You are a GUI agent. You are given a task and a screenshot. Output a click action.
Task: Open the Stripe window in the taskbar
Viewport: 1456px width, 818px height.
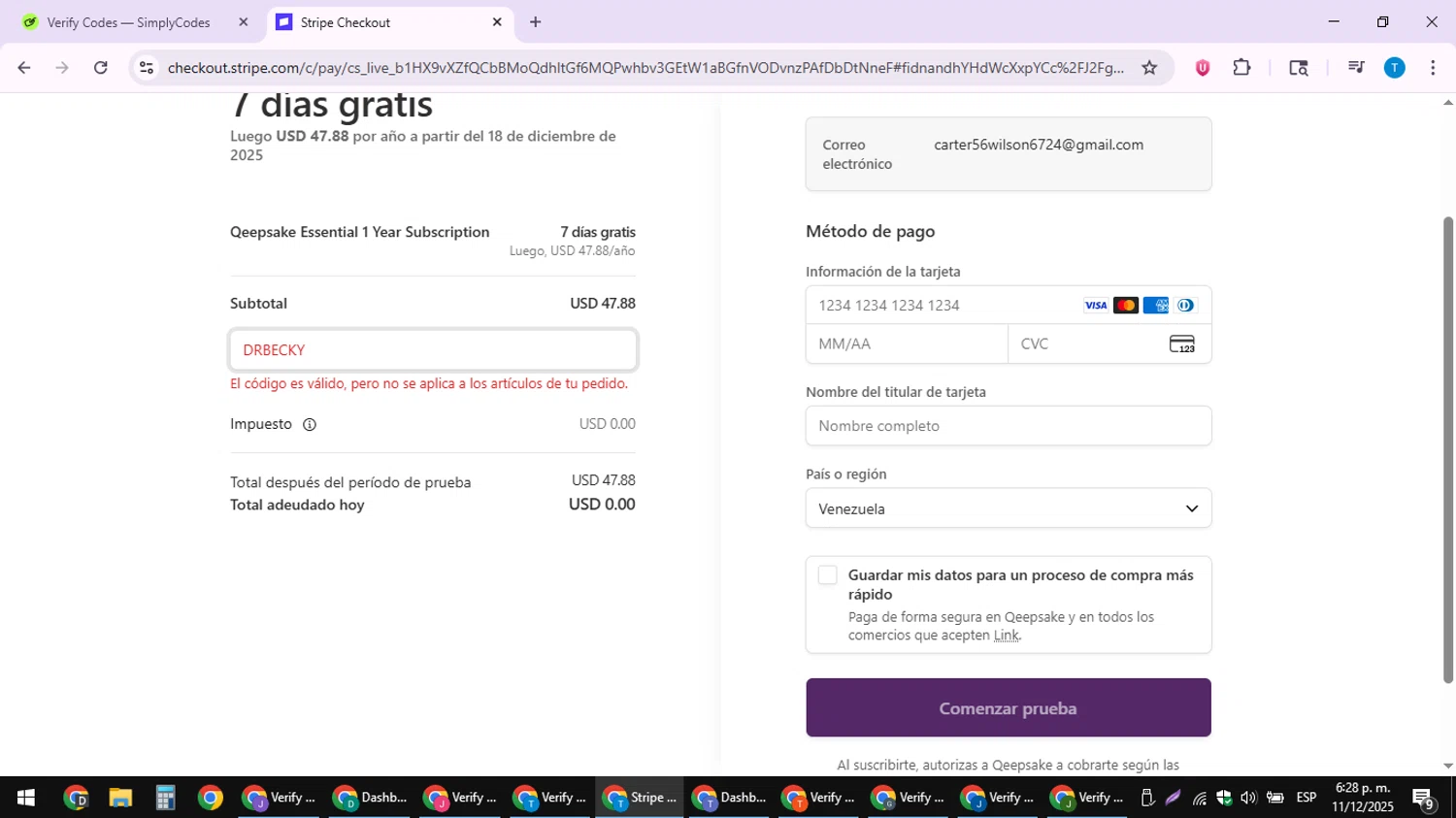tap(639, 798)
